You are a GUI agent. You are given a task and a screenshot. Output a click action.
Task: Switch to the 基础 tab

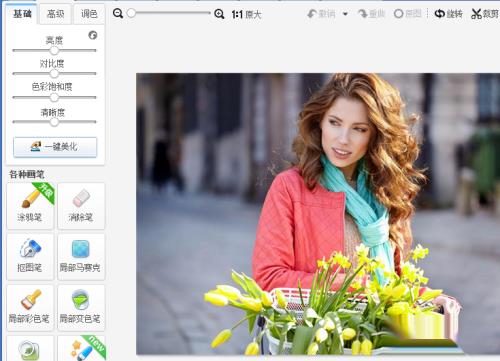(x=22, y=14)
